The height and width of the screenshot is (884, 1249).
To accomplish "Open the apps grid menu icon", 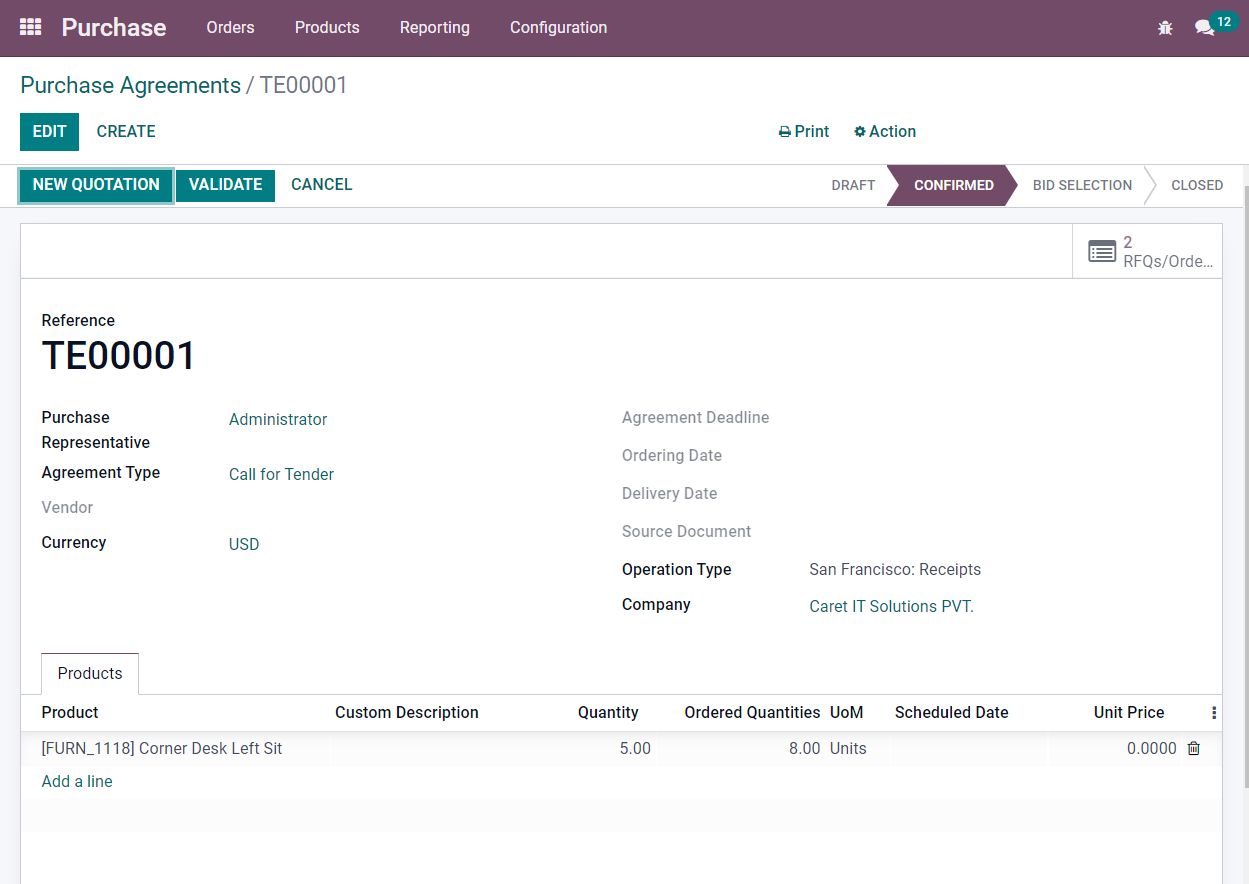I will 30,27.
